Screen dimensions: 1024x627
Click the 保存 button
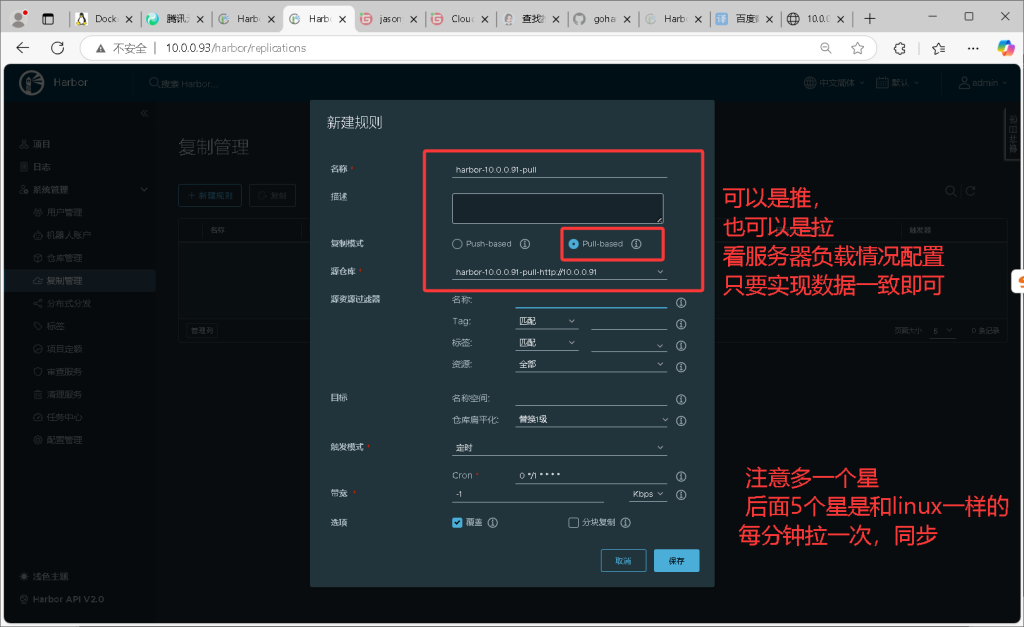(677, 561)
